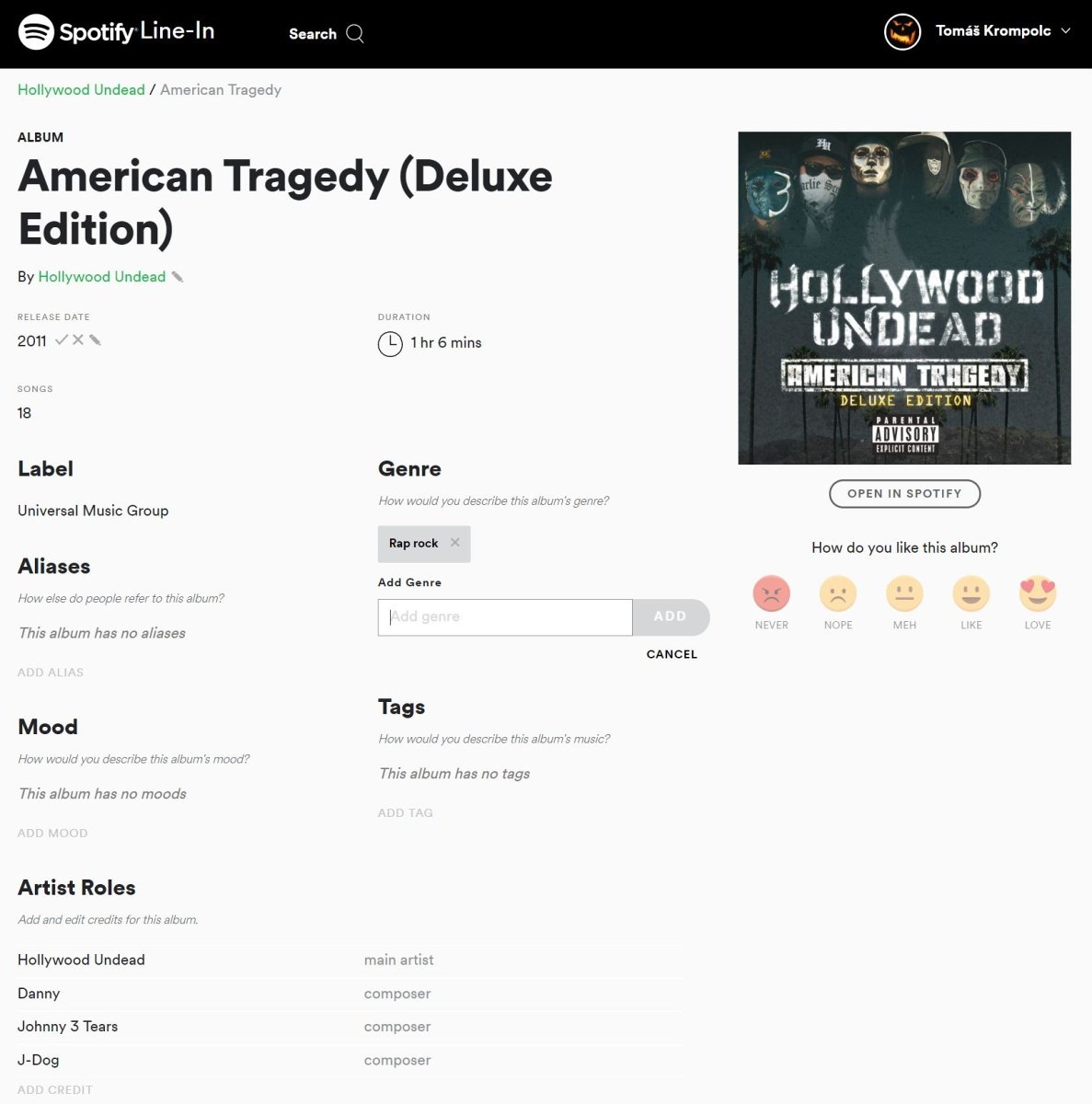Open Tomáš Krompolc user avatar
The width and height of the screenshot is (1092, 1104).
(x=902, y=31)
